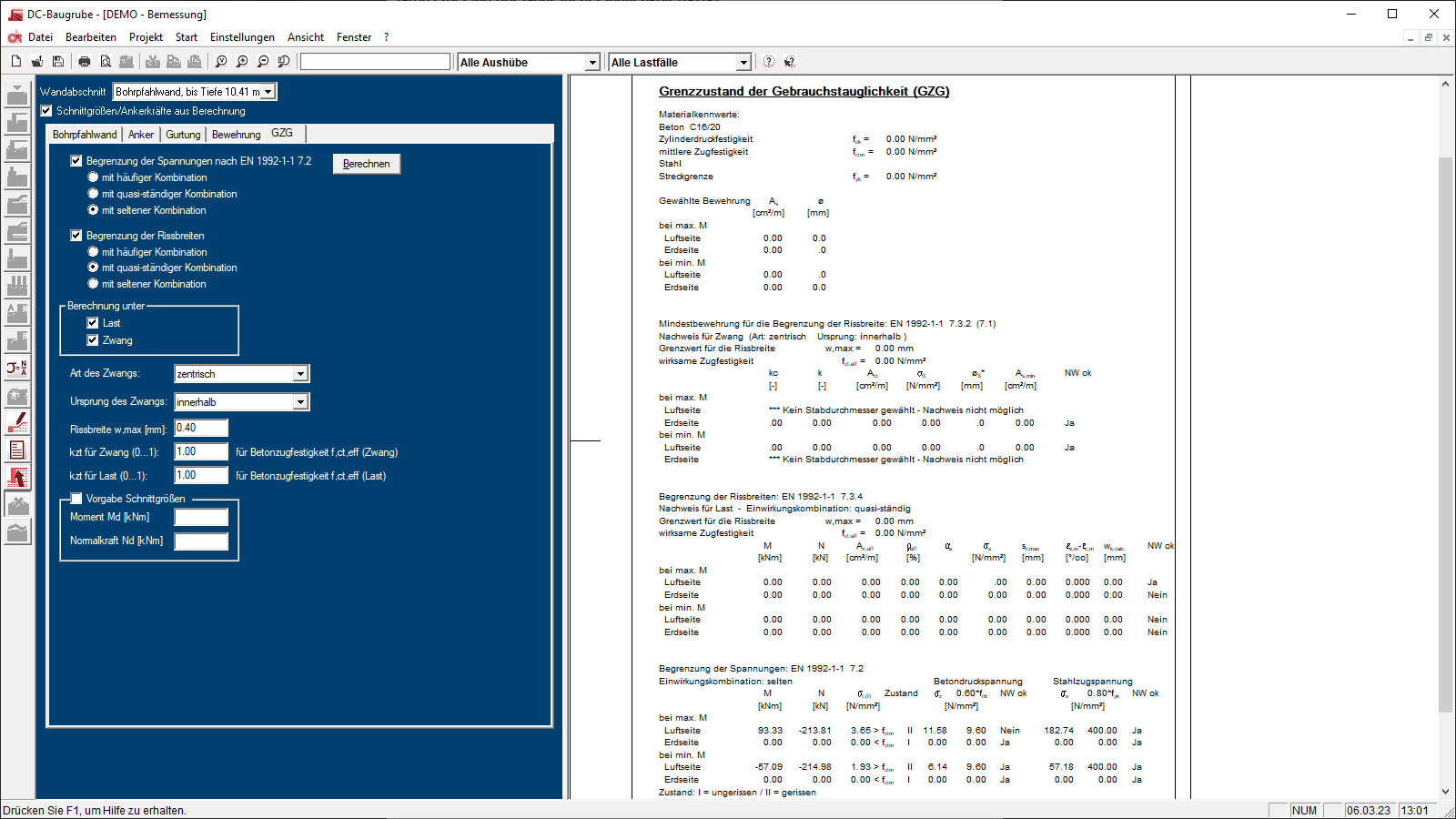Open the red document report sidebar icon
This screenshot has width=1456, height=819.
tap(17, 450)
